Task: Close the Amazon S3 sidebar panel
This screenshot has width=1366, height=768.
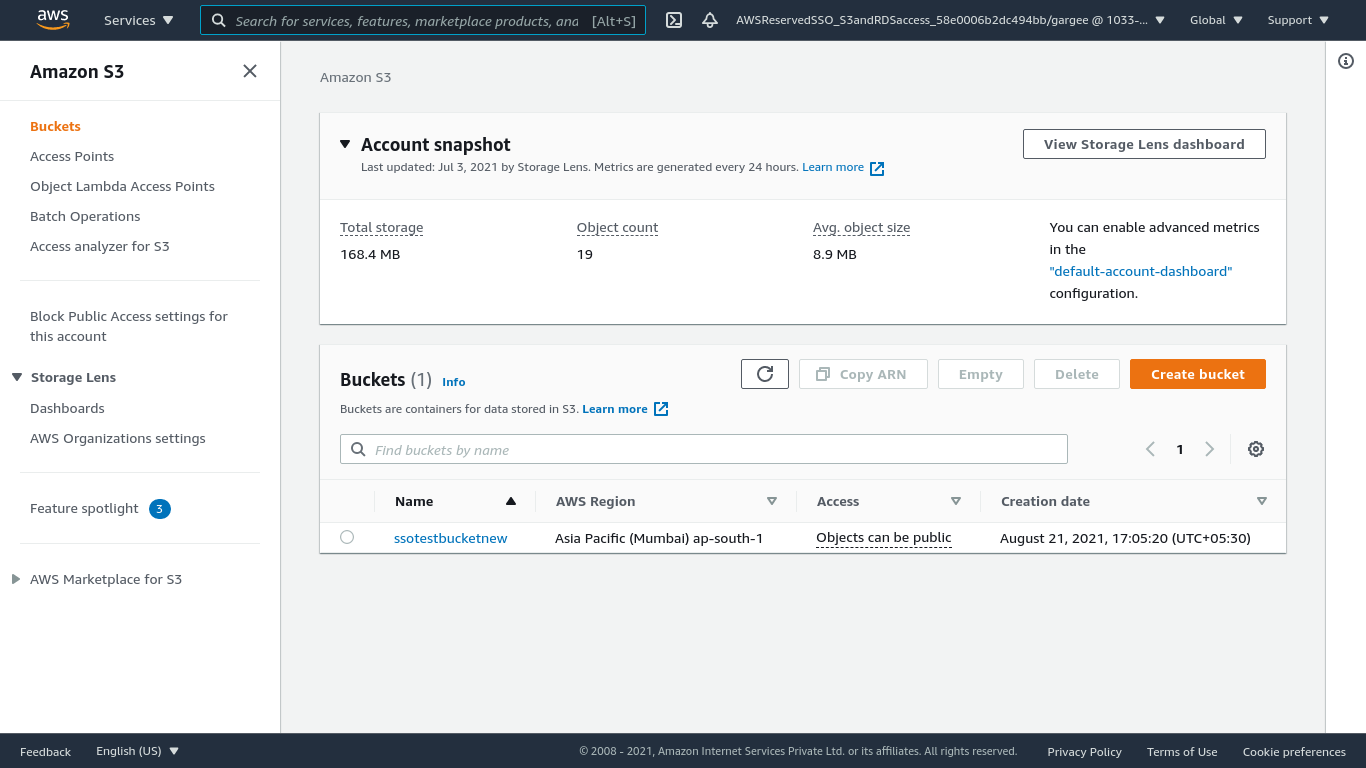Action: coord(250,71)
